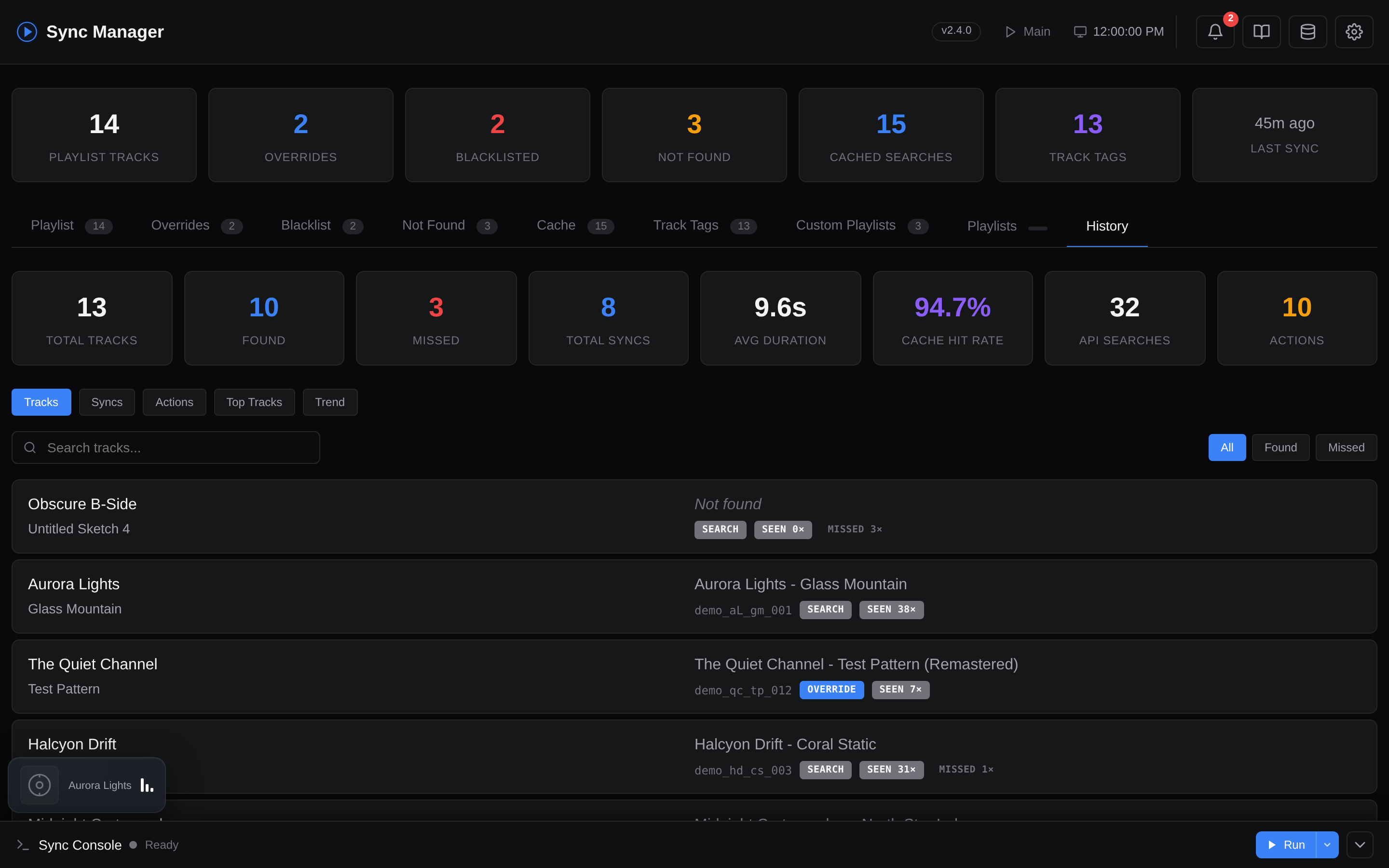Filter tracks to Found only
Screen dimensions: 1389x868
pyautogui.click(x=1280, y=447)
